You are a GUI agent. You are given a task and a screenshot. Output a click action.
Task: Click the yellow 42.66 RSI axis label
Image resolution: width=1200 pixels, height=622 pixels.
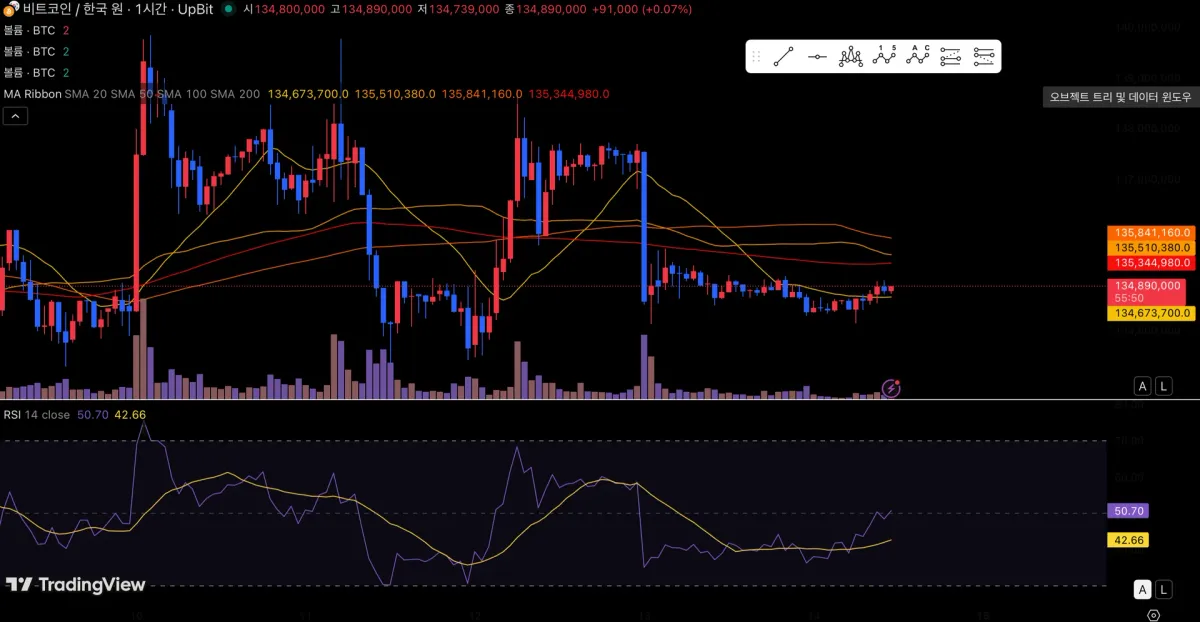click(1128, 540)
